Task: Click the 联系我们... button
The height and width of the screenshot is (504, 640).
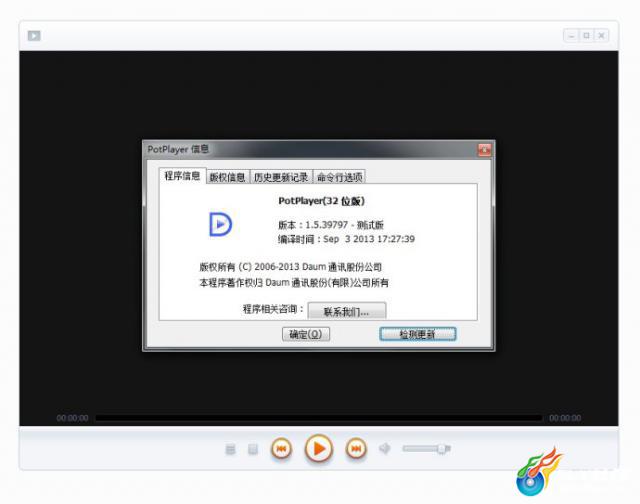Action: (x=347, y=311)
